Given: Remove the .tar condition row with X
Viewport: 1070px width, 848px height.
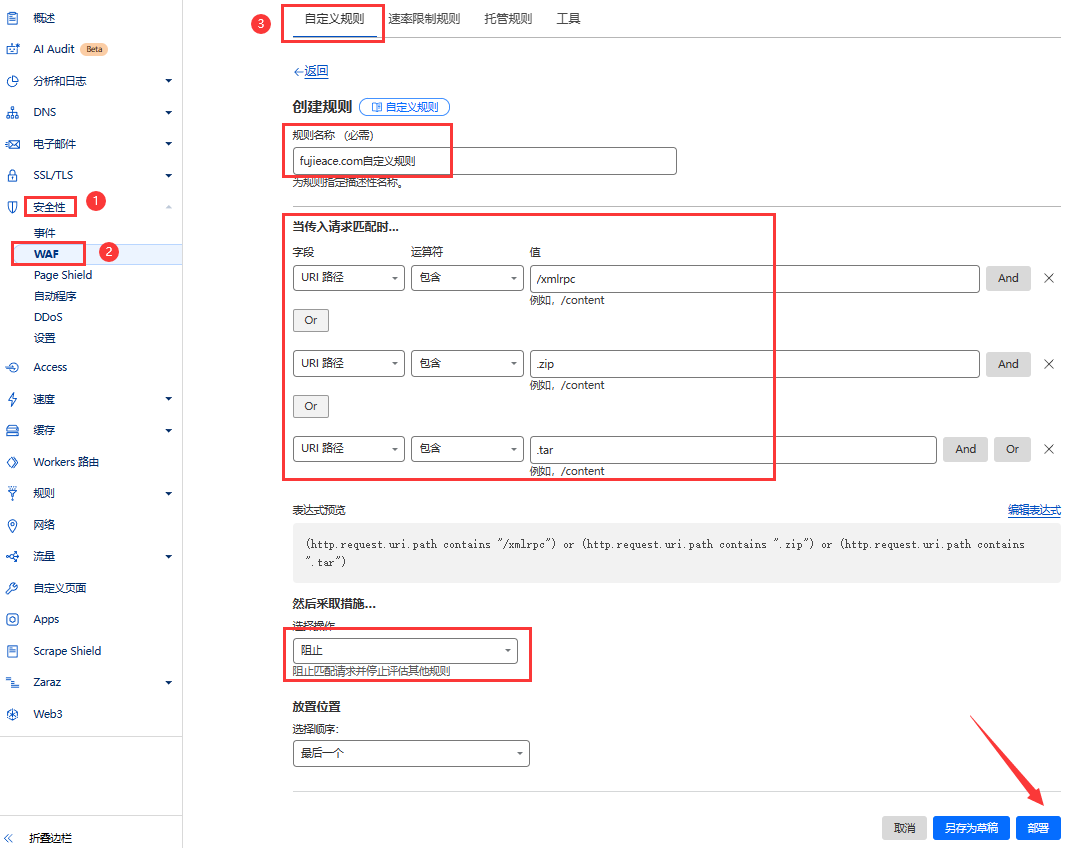Looking at the screenshot, I should 1049,450.
